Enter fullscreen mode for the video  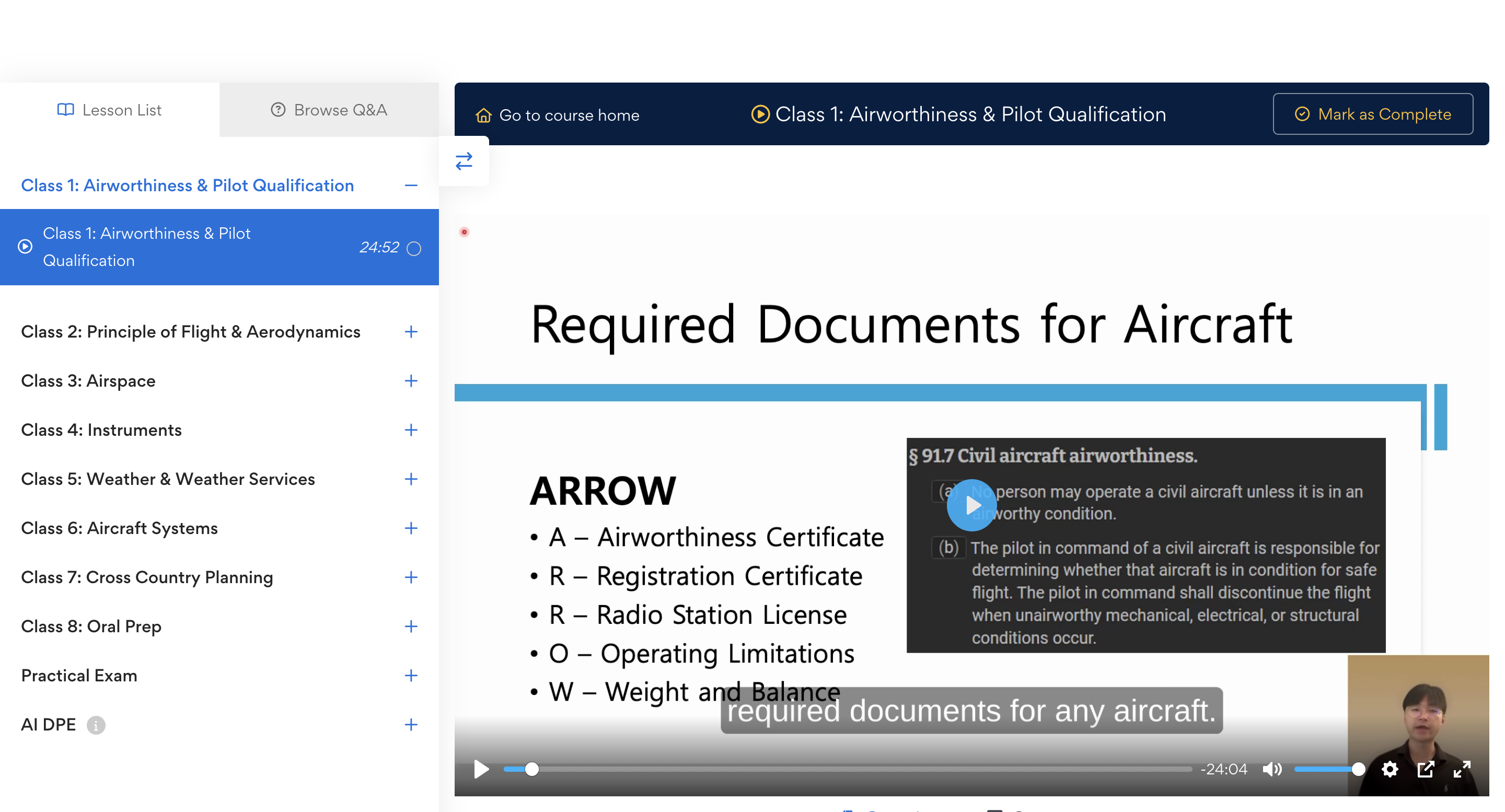pyautogui.click(x=1462, y=769)
